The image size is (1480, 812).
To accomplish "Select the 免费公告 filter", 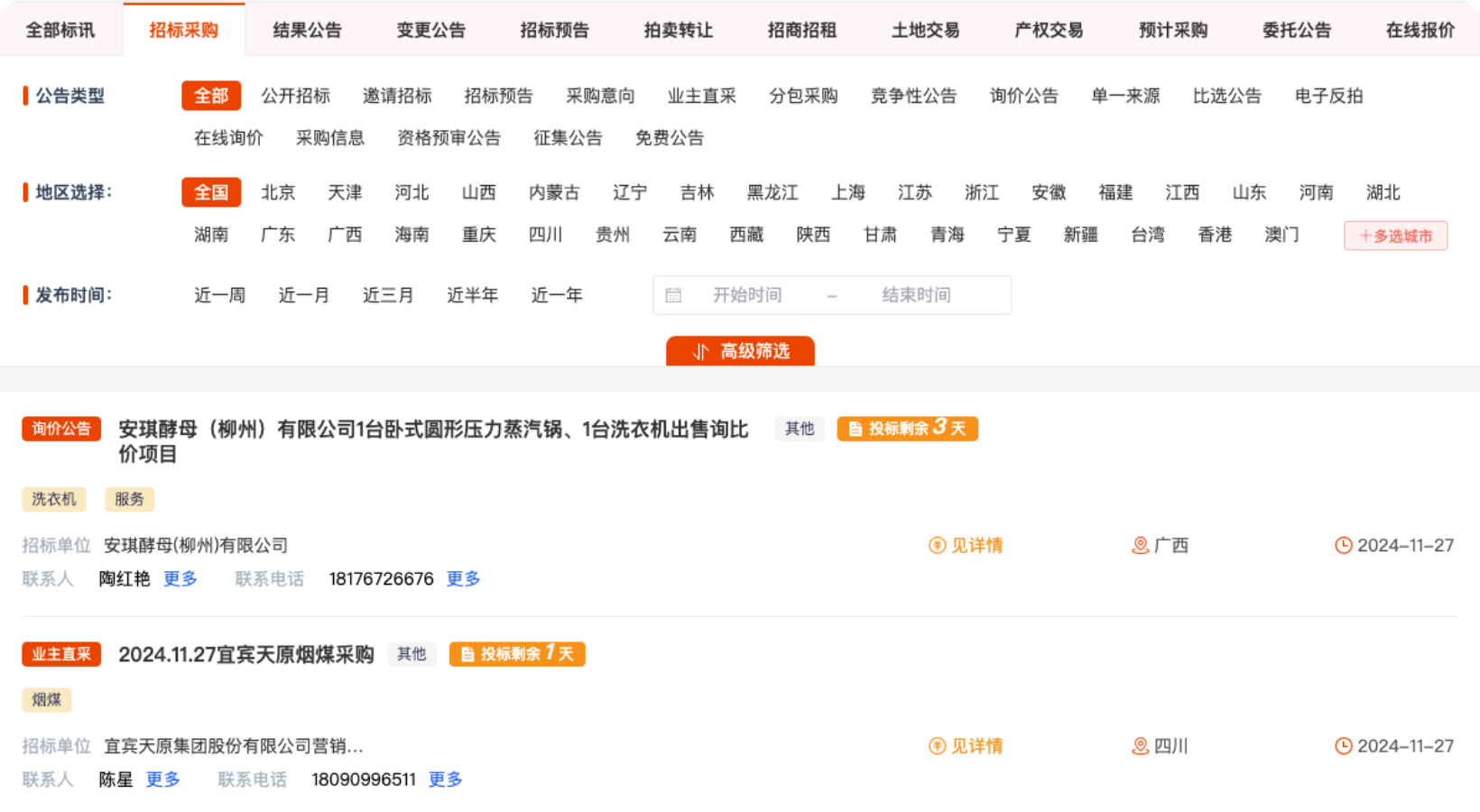I will (x=669, y=138).
